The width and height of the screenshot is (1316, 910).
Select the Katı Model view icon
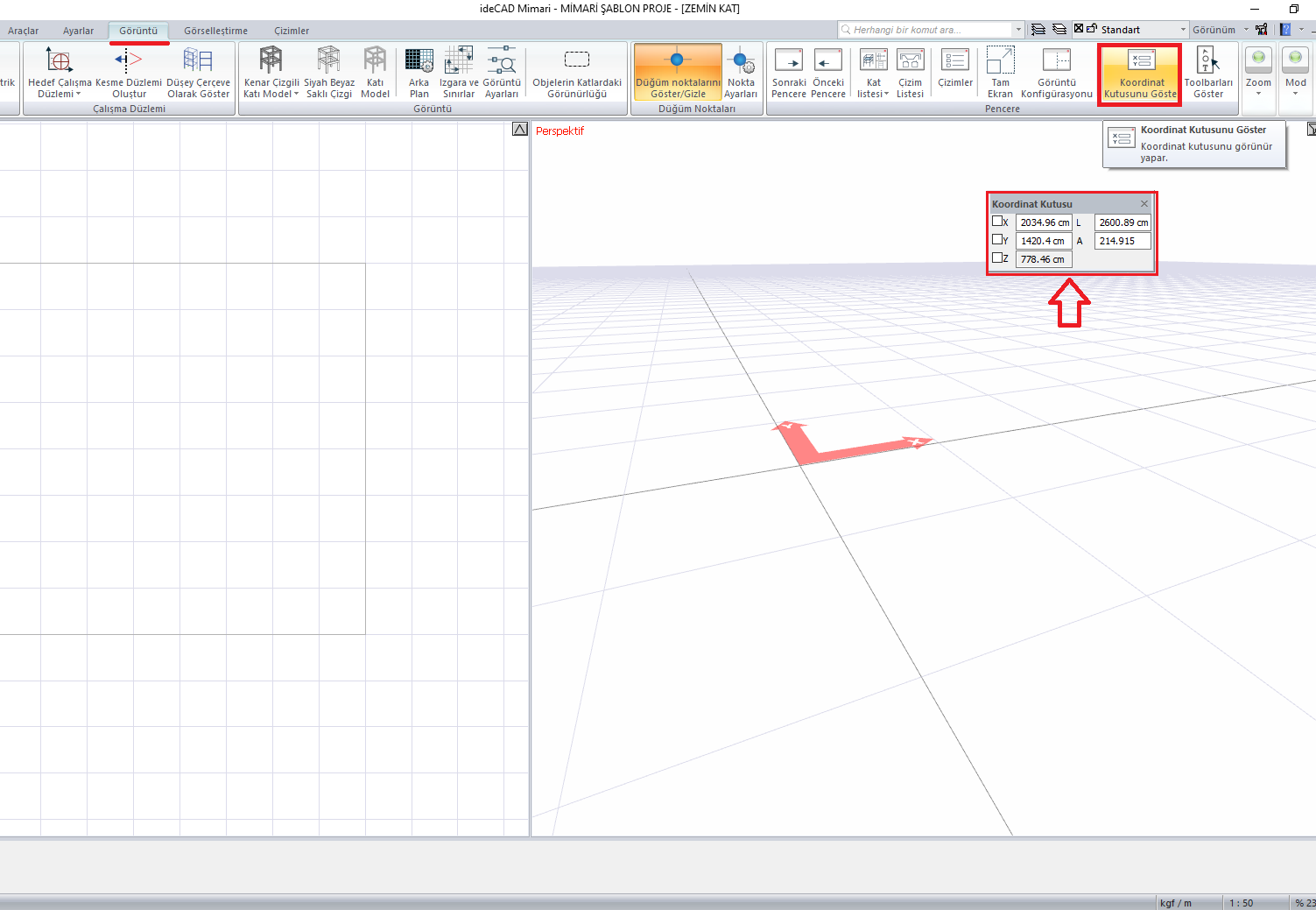[375, 61]
